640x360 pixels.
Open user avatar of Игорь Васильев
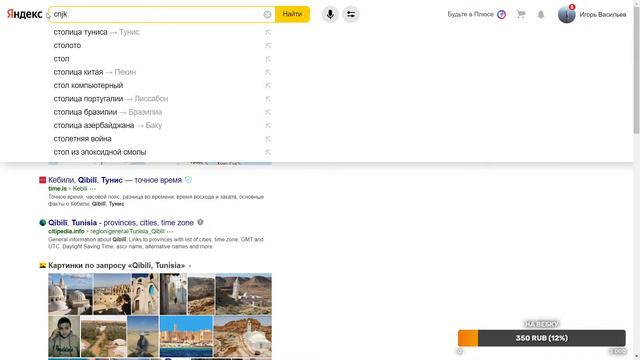pyautogui.click(x=567, y=14)
